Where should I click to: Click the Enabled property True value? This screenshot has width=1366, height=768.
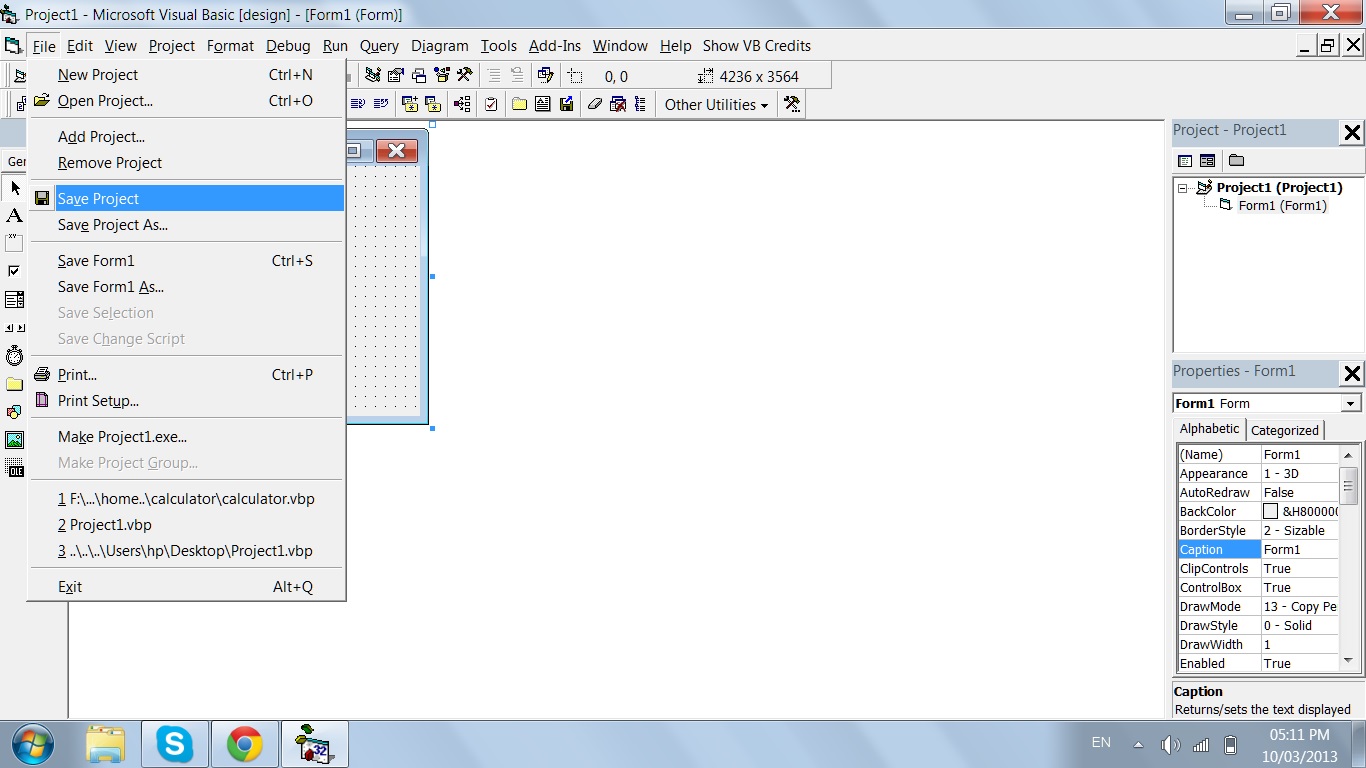click(x=1300, y=664)
